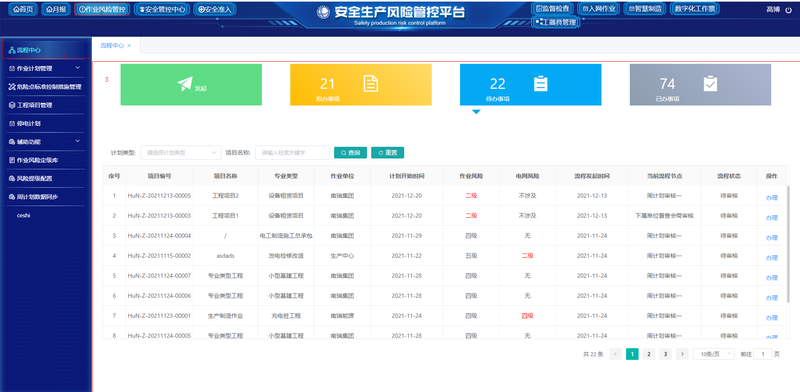Click the cell 生产中心
This screenshot has width=800, height=392.
[342, 256]
